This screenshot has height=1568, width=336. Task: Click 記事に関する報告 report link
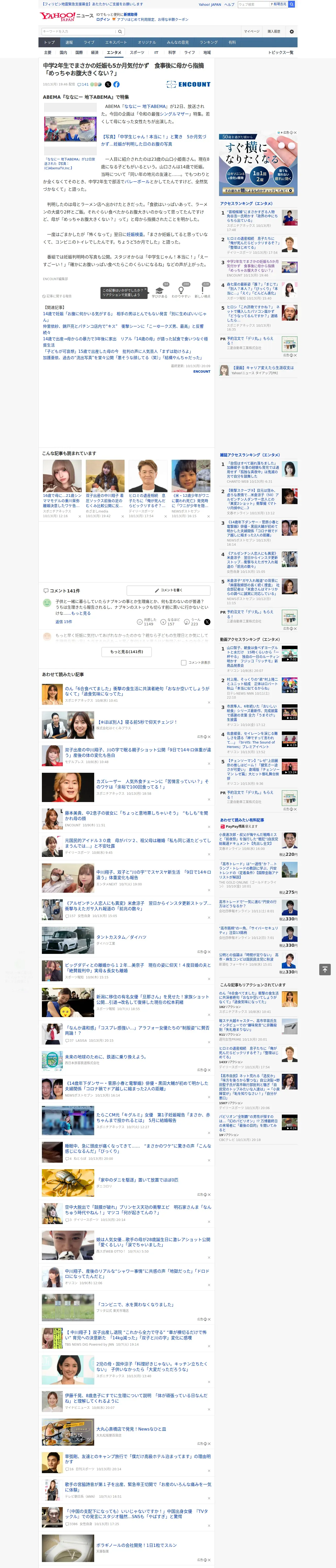coord(57,296)
